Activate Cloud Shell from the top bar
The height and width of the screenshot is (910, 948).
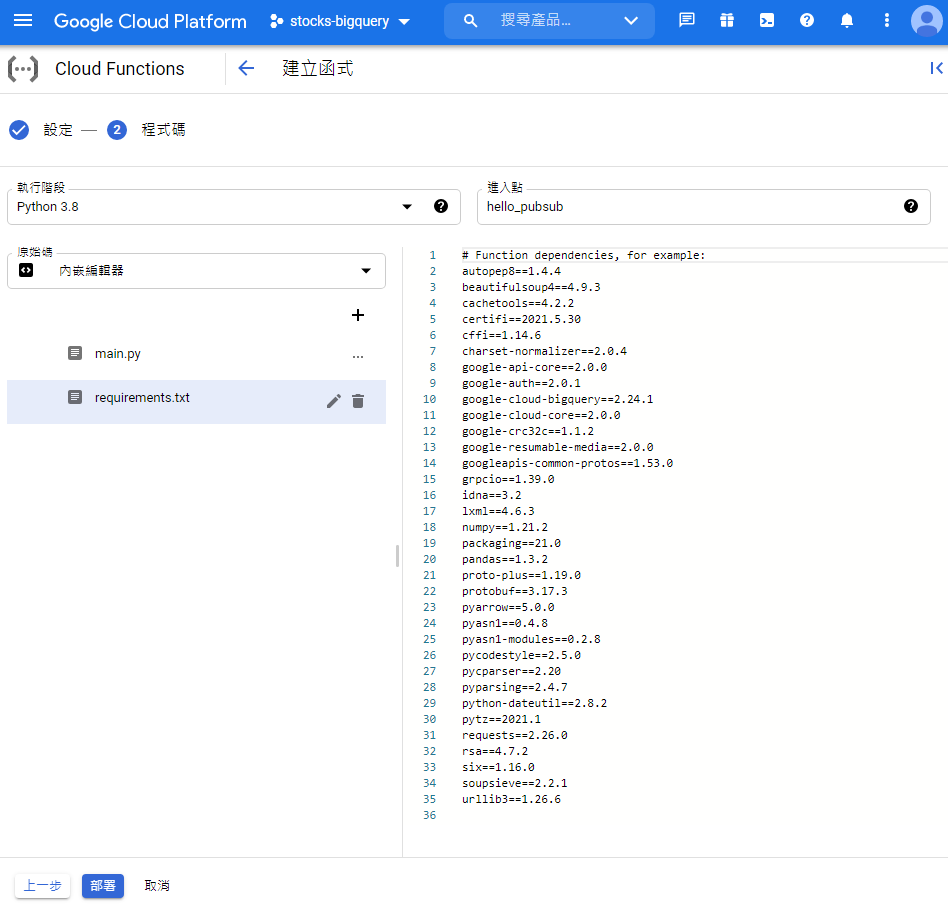[x=766, y=20]
